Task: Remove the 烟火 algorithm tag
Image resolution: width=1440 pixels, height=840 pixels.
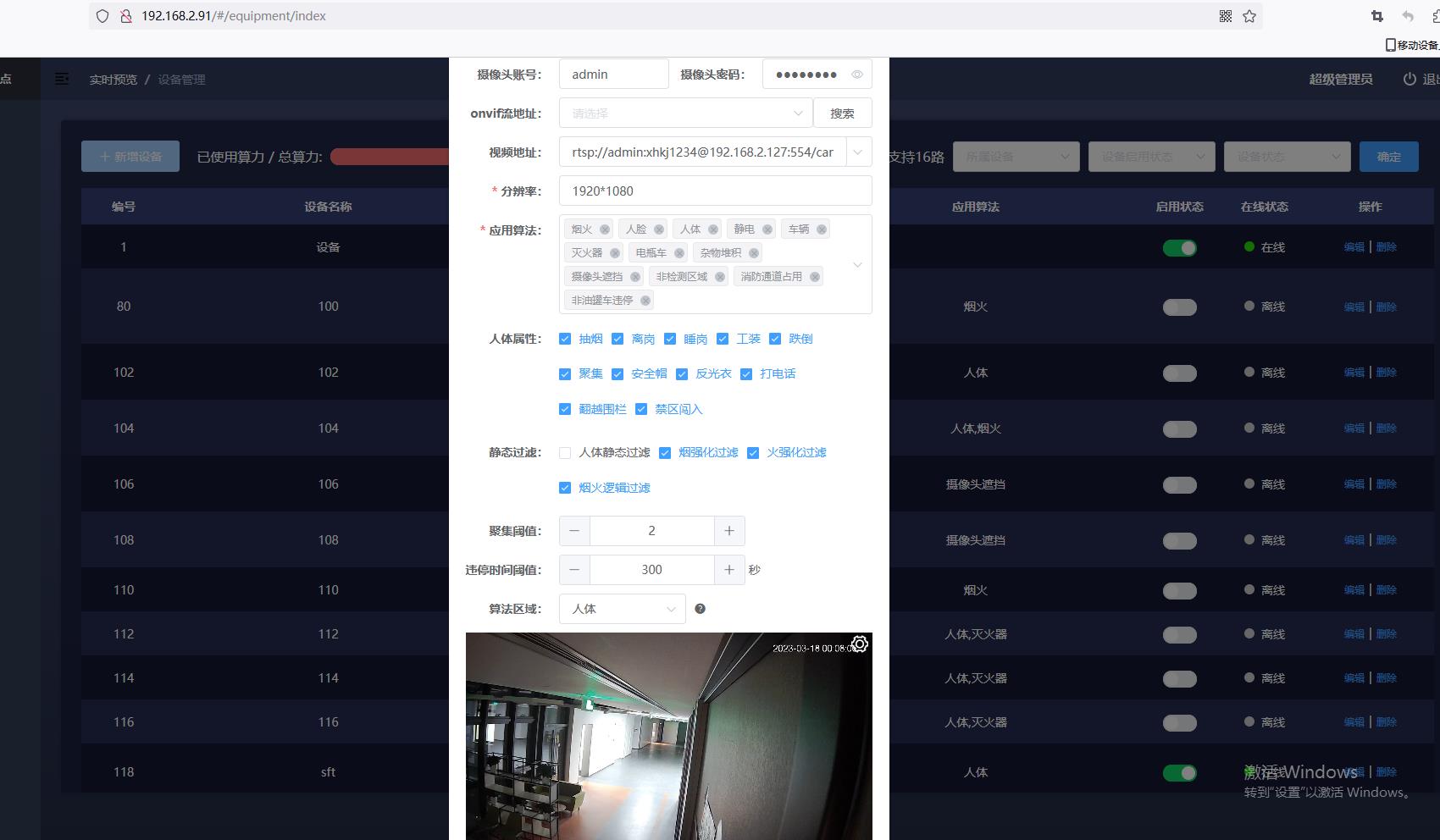Action: 605,229
